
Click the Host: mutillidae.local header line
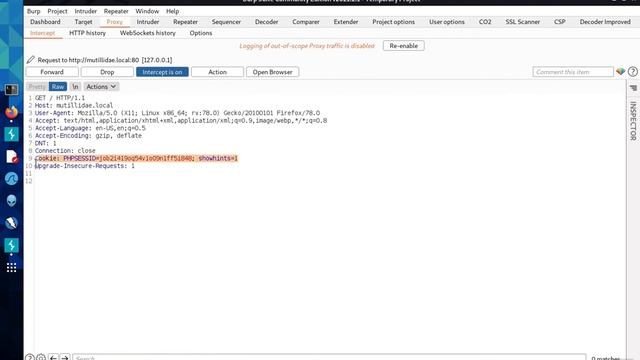point(74,105)
